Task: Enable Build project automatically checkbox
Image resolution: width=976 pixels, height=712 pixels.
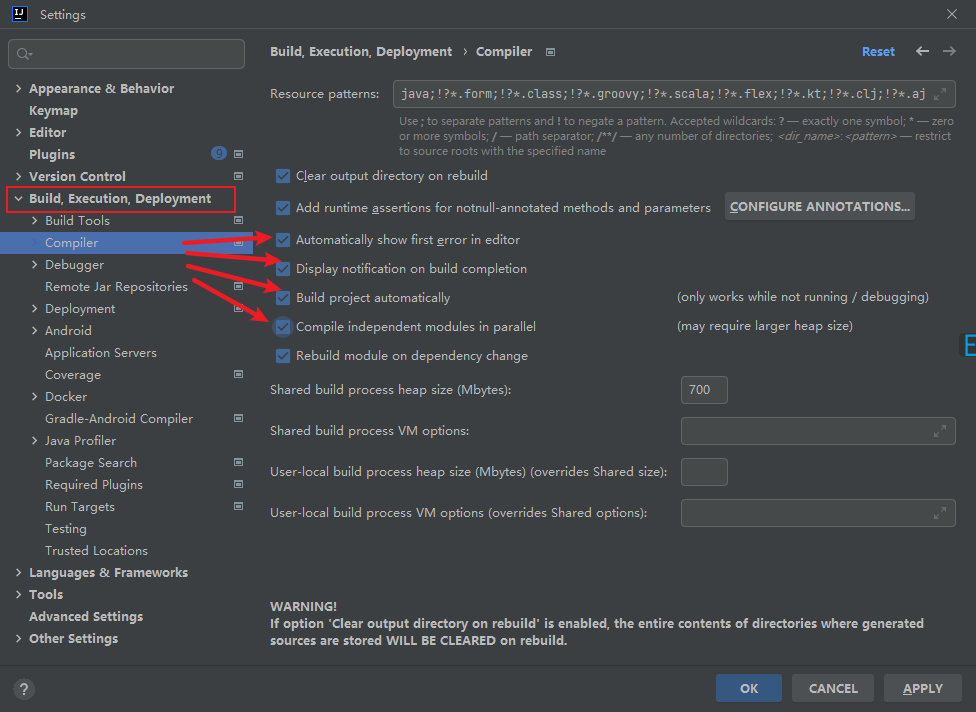Action: tap(283, 297)
